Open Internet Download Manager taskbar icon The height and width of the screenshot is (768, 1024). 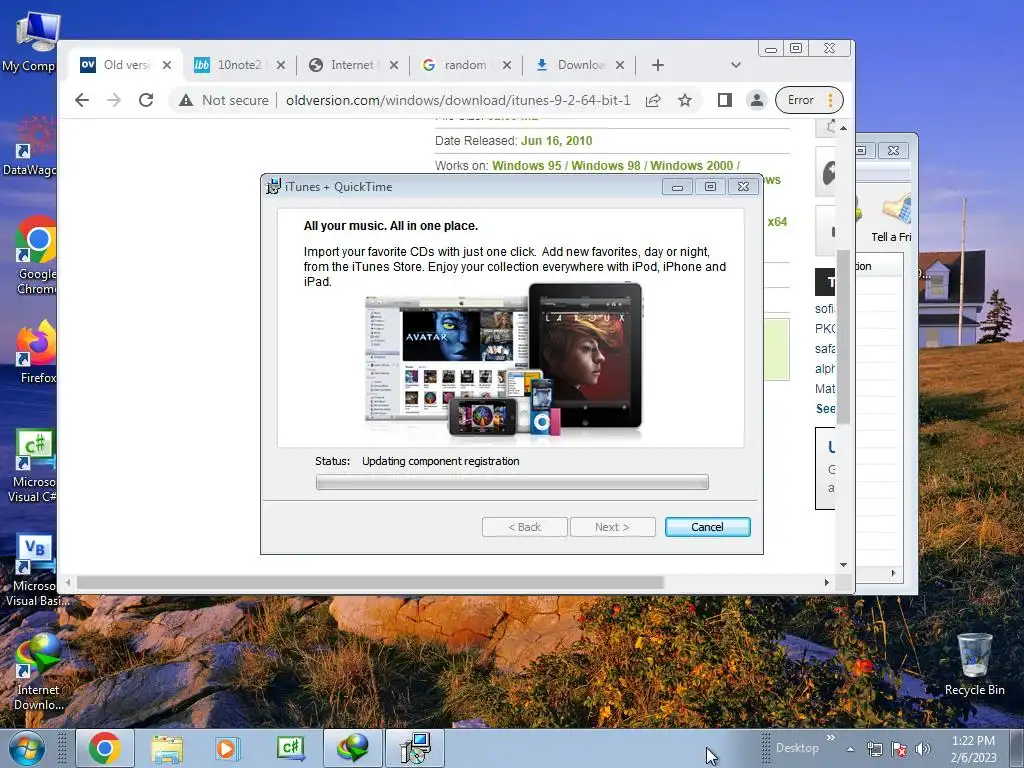pyautogui.click(x=353, y=748)
